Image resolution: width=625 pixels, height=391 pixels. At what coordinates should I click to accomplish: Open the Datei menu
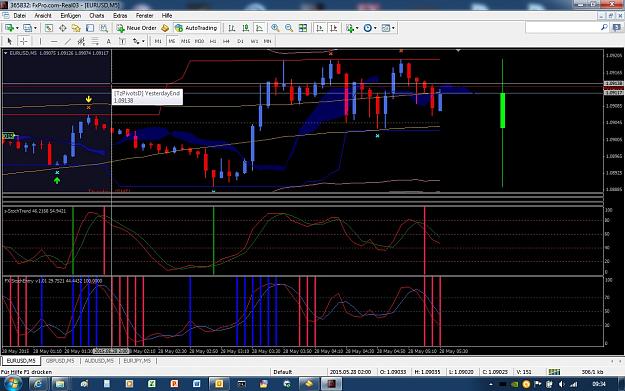pyautogui.click(x=20, y=16)
